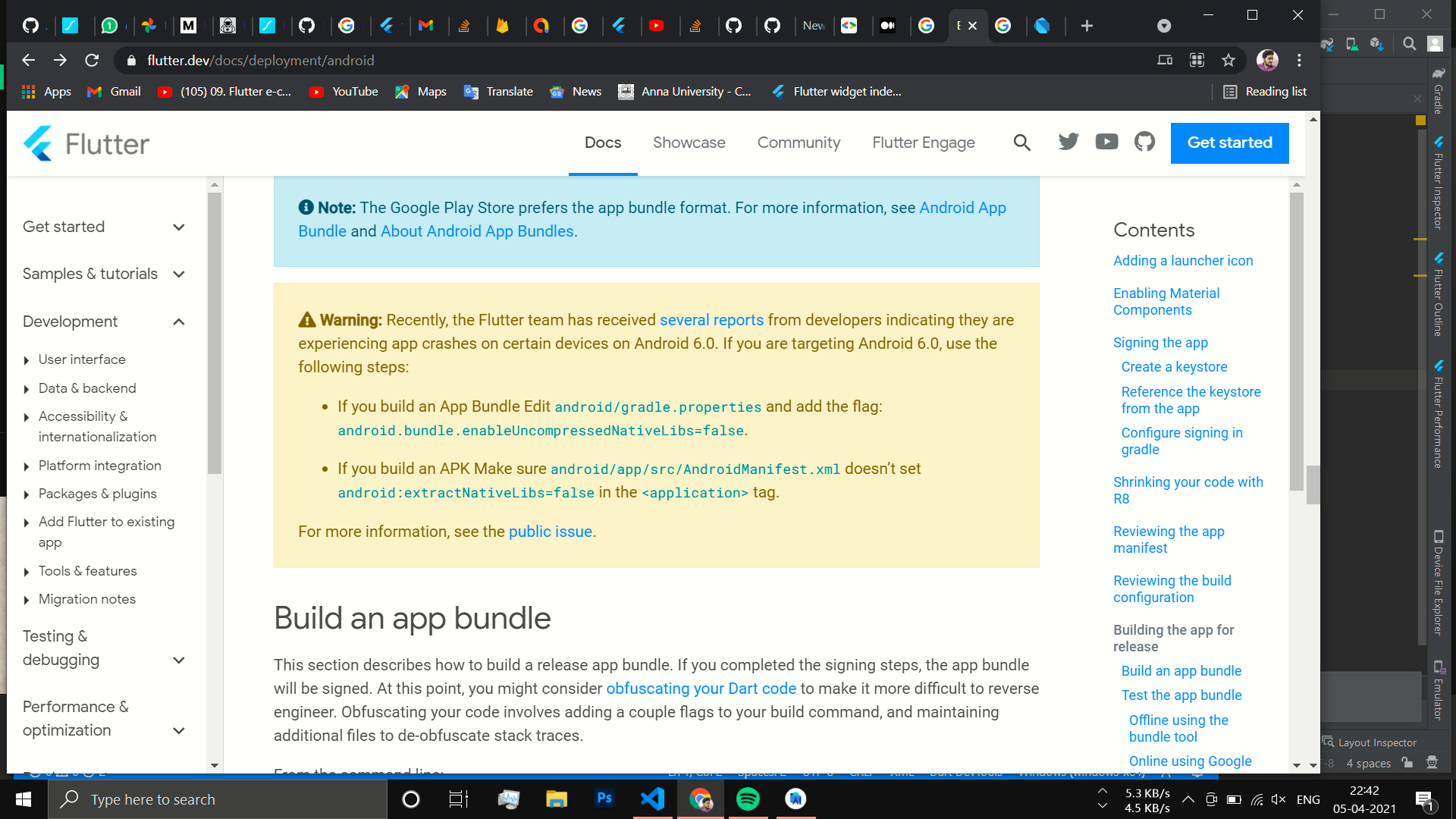Viewport: 1456px width, 819px height.
Task: Open the SDK Manager icon in Android Studio
Action: click(x=1378, y=43)
